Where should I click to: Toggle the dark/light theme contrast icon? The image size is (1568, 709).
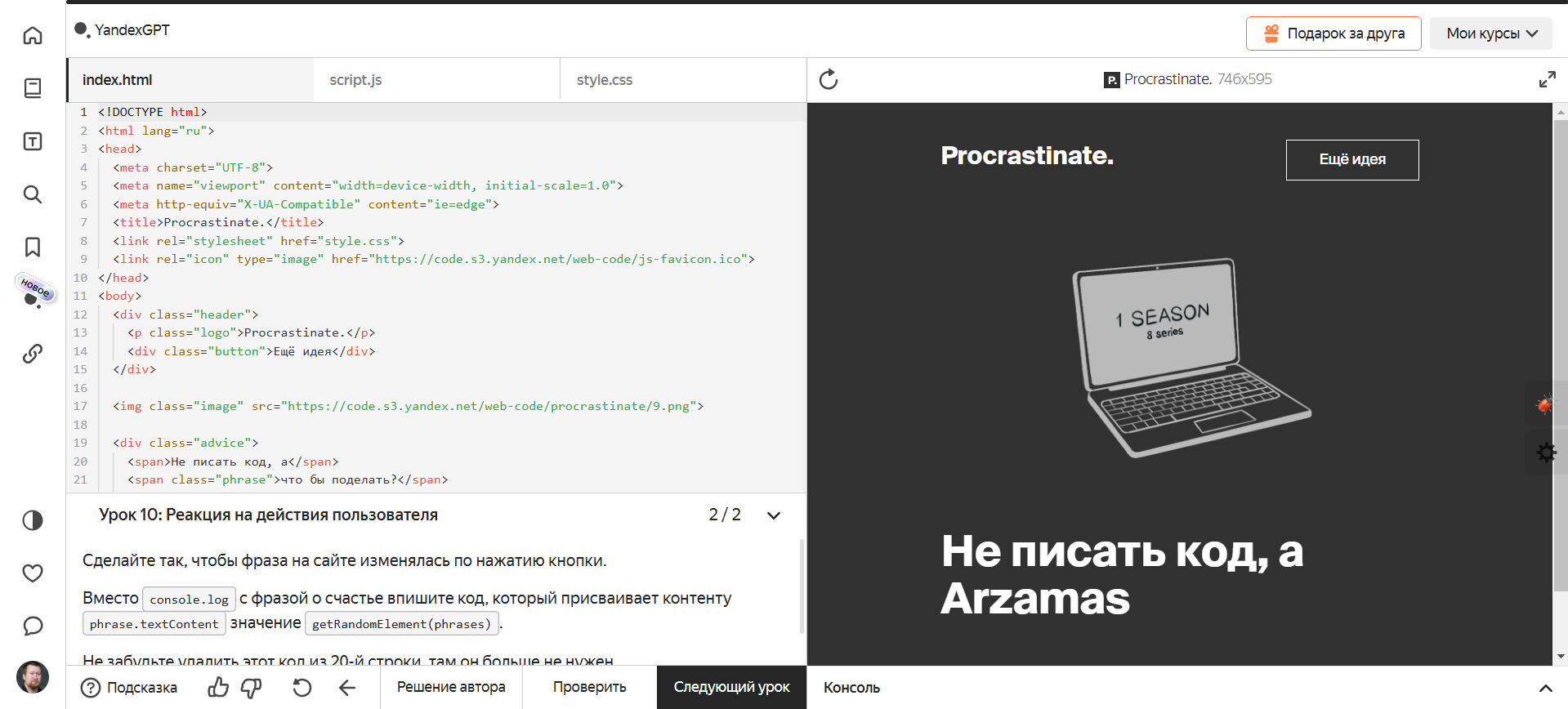click(33, 520)
